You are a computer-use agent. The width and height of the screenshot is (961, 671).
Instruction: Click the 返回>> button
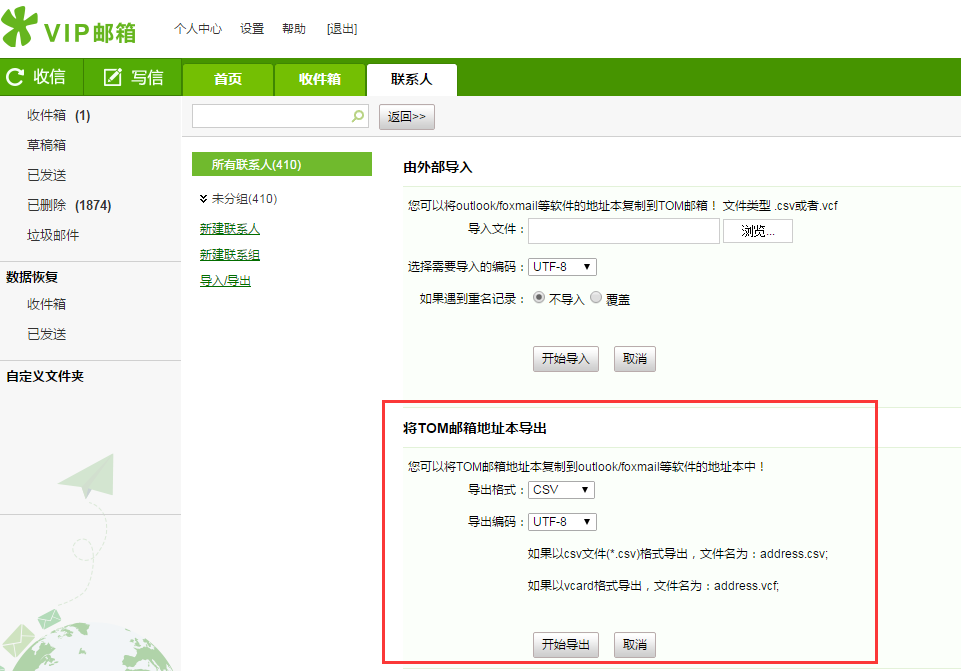coord(407,117)
